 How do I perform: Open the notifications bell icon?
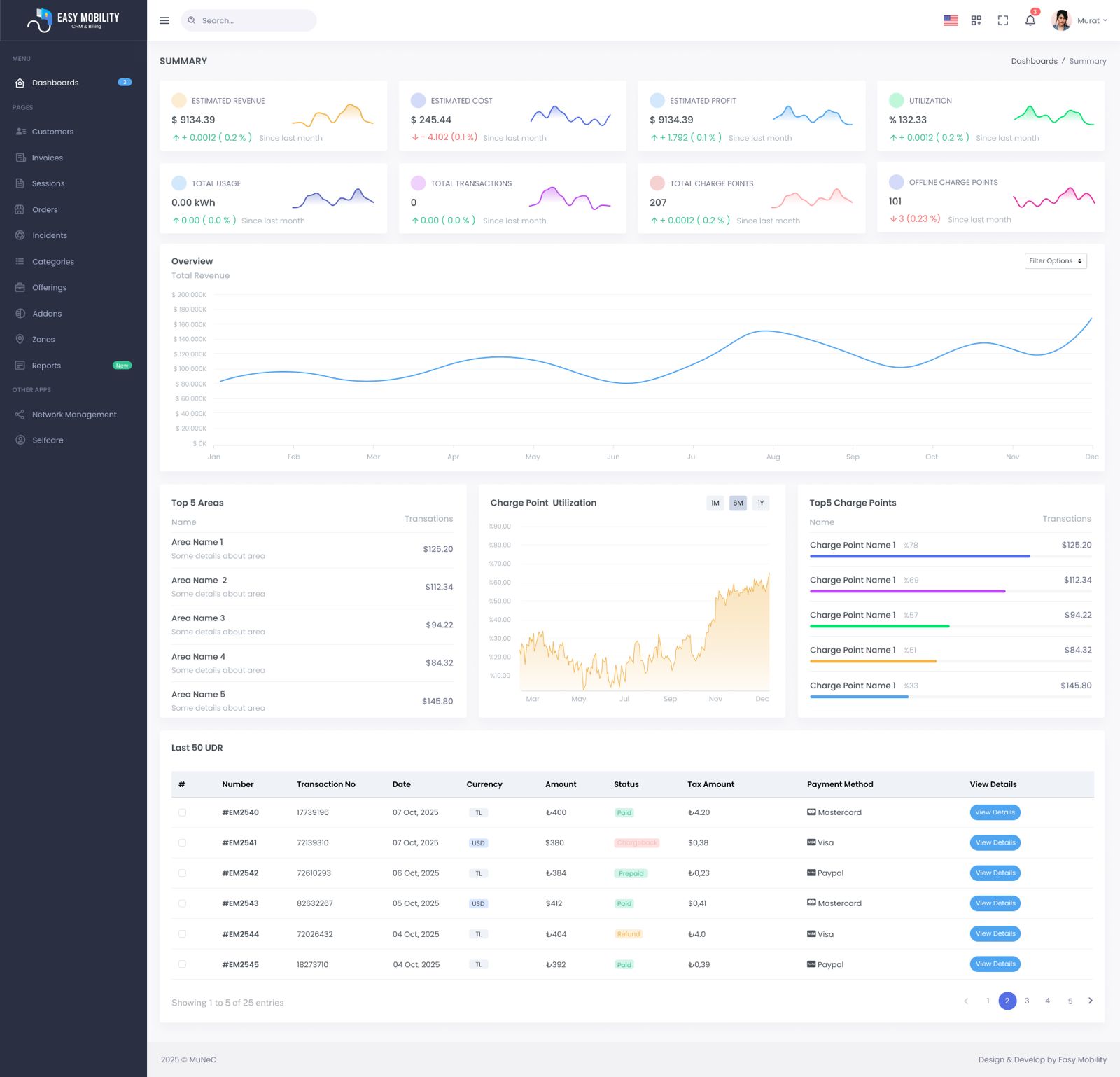1030,20
